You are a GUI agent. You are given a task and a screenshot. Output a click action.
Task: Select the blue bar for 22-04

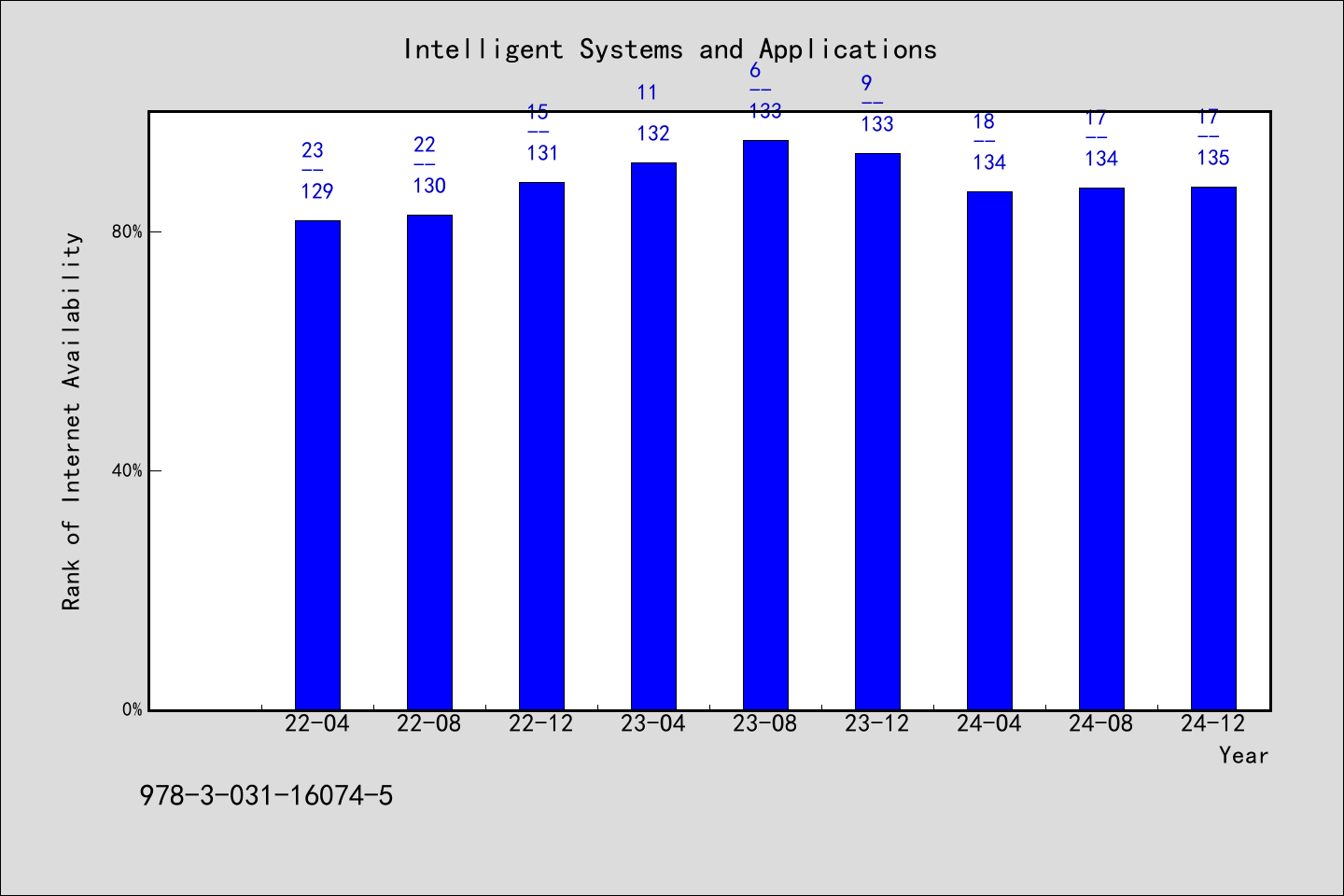click(x=317, y=465)
